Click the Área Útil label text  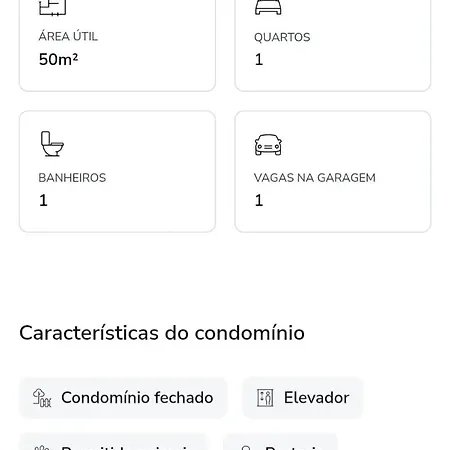coord(68,36)
